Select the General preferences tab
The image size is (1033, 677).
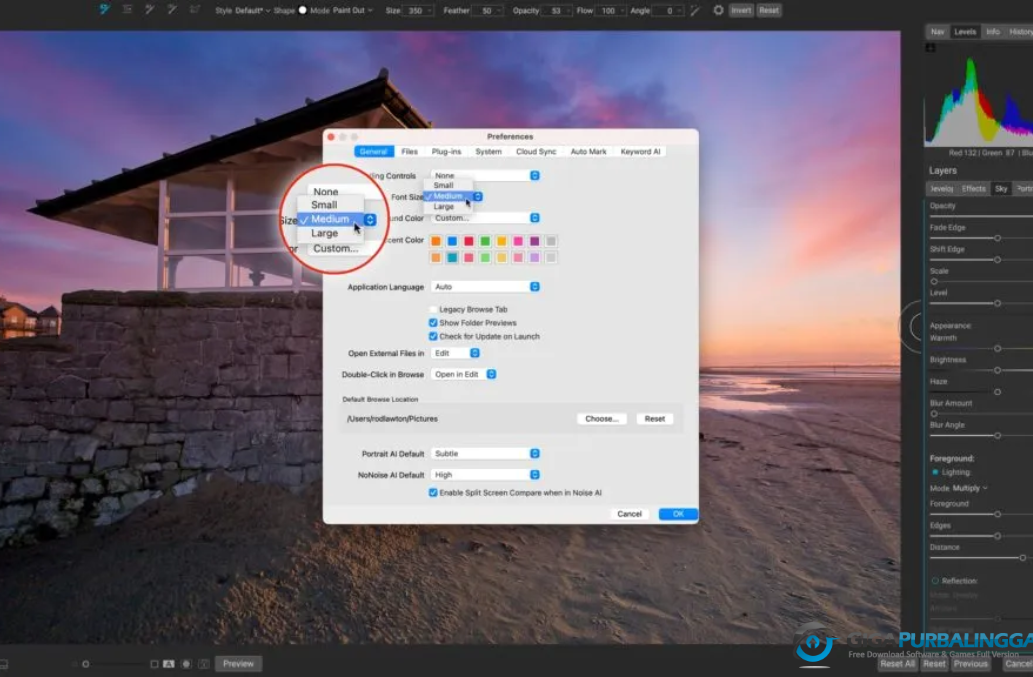pyautogui.click(x=374, y=151)
